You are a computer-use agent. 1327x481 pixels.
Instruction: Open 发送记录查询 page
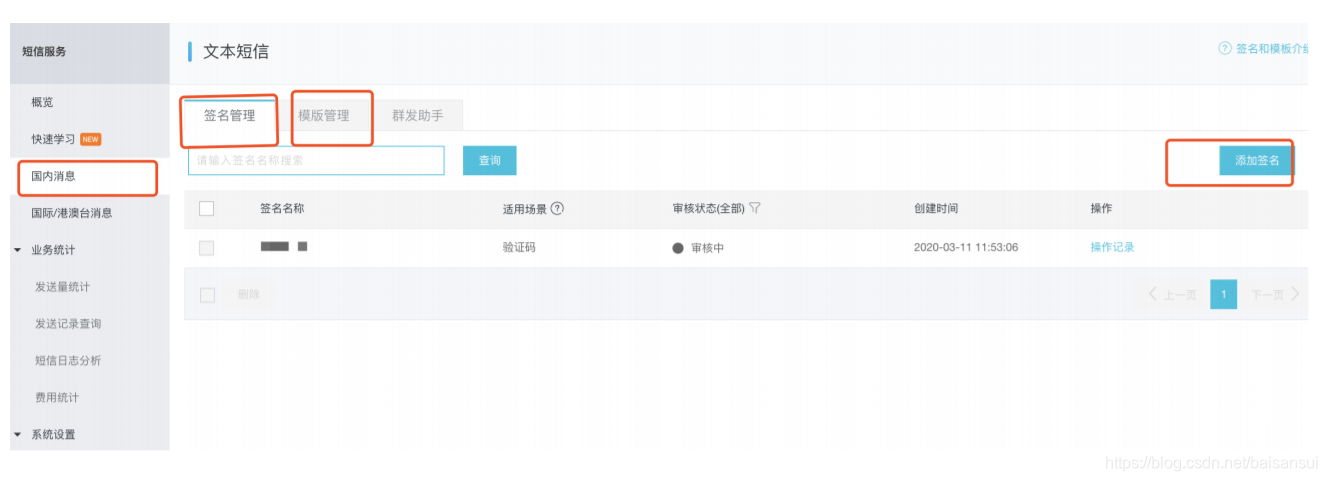[68, 324]
